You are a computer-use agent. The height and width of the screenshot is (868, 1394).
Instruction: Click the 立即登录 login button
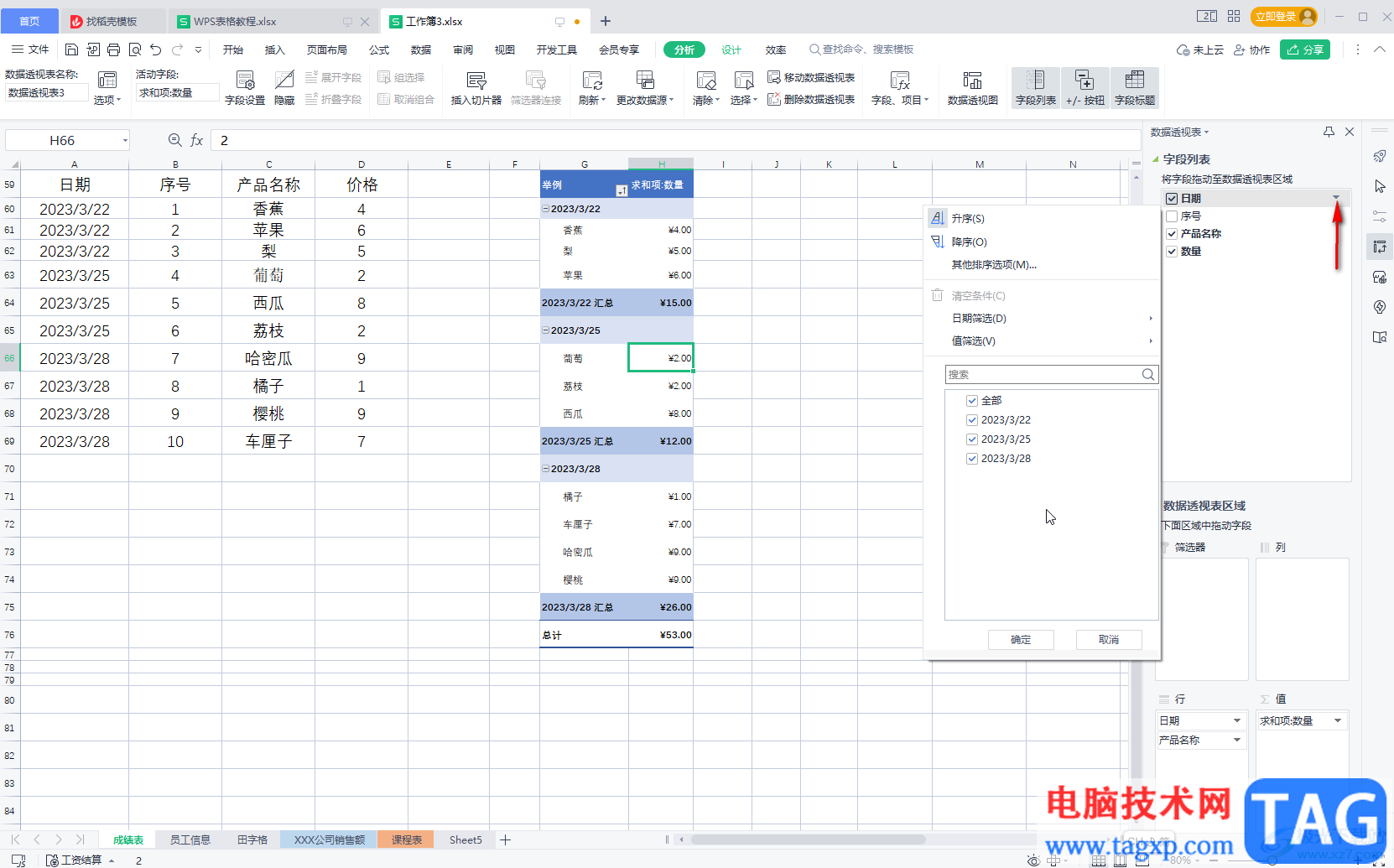tap(1283, 17)
